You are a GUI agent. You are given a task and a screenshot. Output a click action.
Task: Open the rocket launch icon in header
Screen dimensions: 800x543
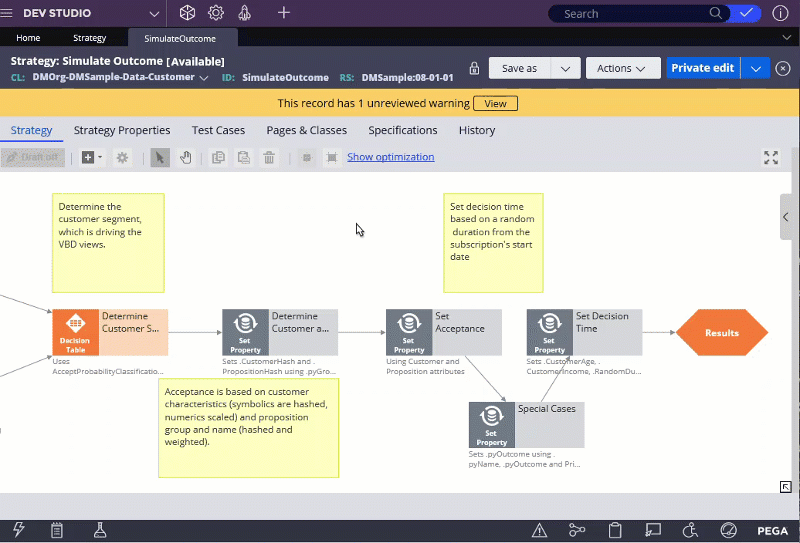click(244, 13)
